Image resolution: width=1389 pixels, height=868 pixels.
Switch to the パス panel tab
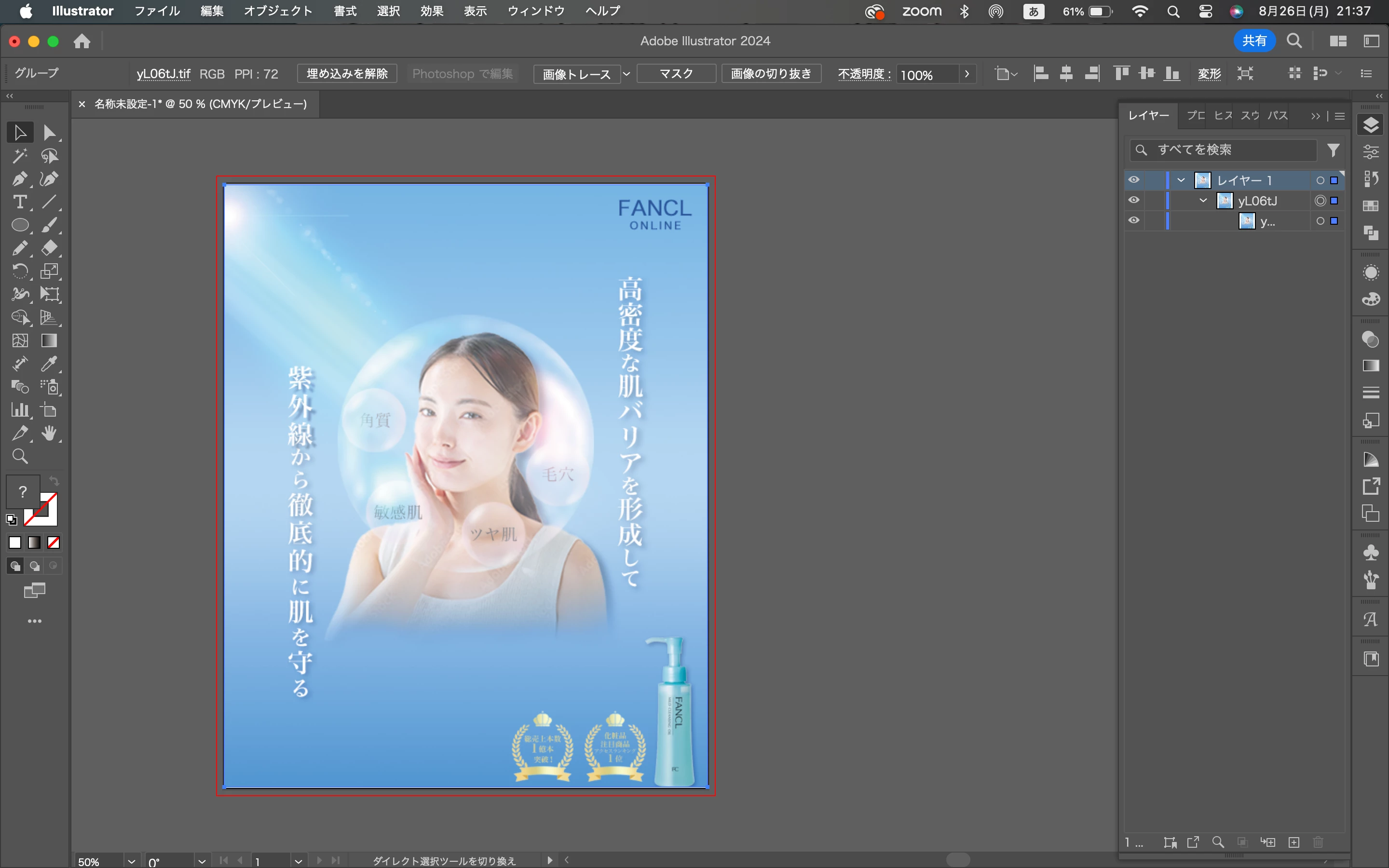point(1278,115)
